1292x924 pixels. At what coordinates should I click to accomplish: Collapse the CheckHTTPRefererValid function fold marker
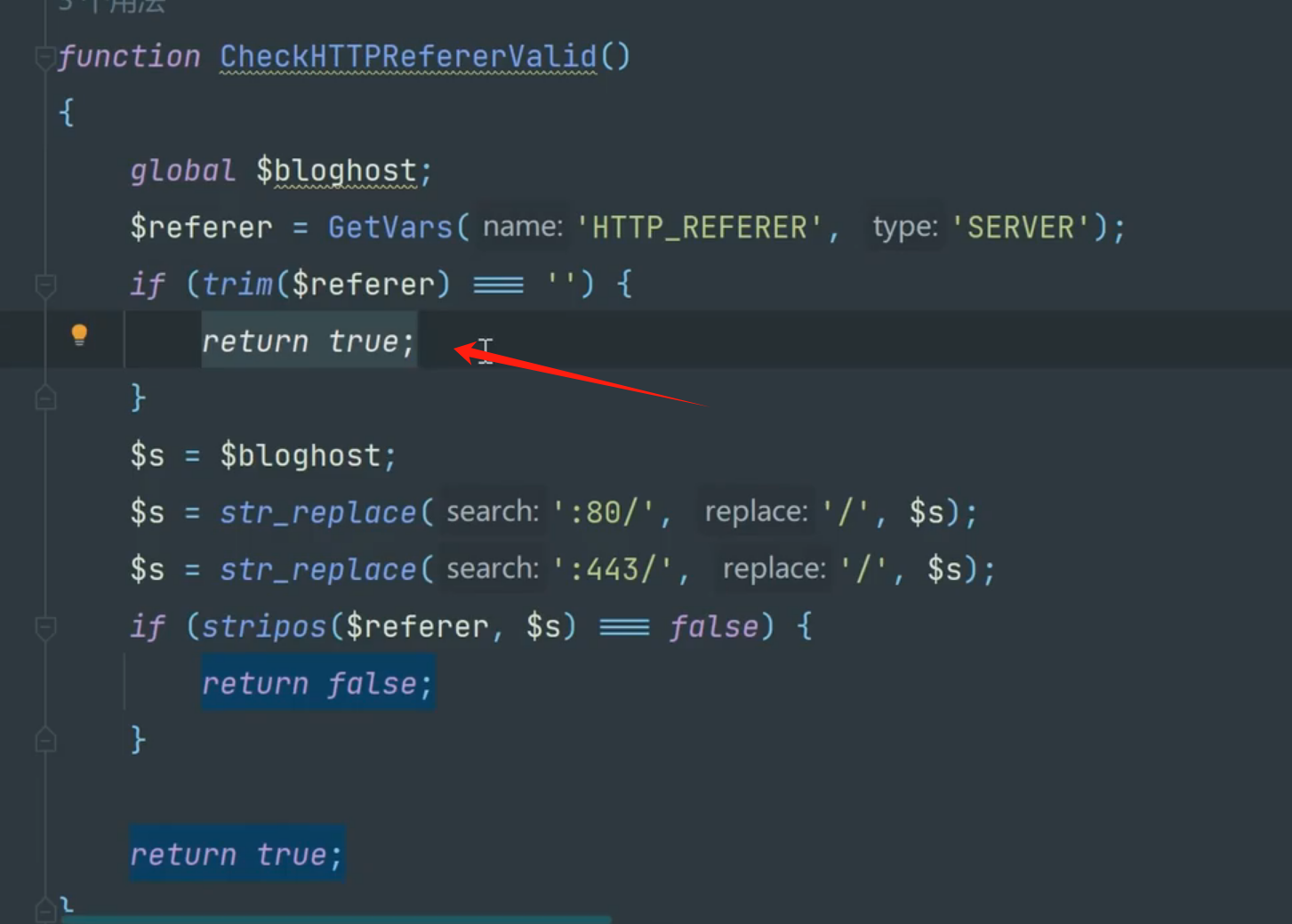(x=44, y=59)
